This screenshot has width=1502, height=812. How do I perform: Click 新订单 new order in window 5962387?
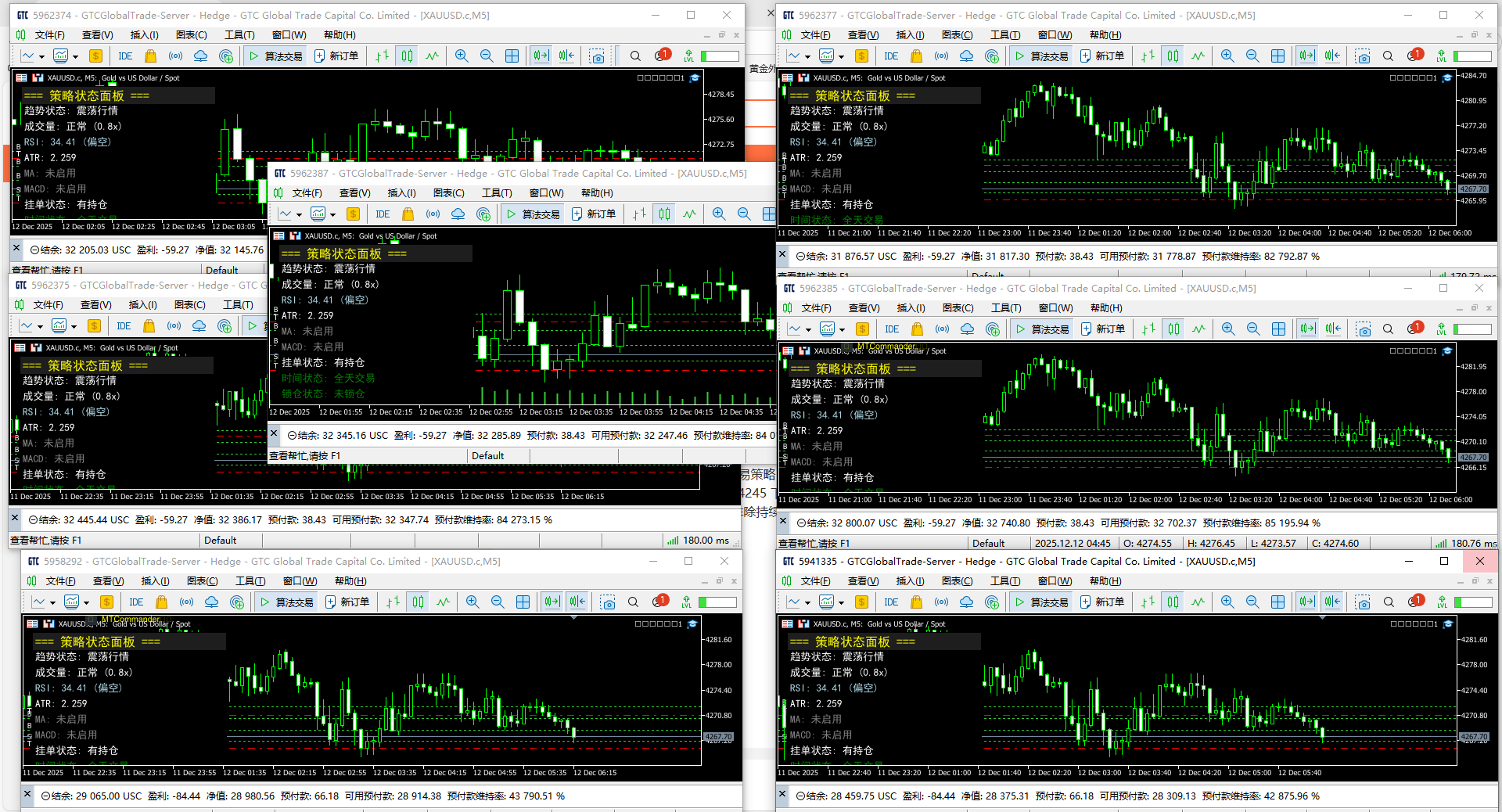(x=594, y=214)
